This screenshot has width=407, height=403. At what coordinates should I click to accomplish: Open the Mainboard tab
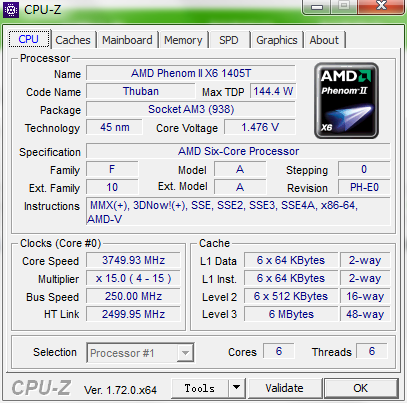click(127, 40)
